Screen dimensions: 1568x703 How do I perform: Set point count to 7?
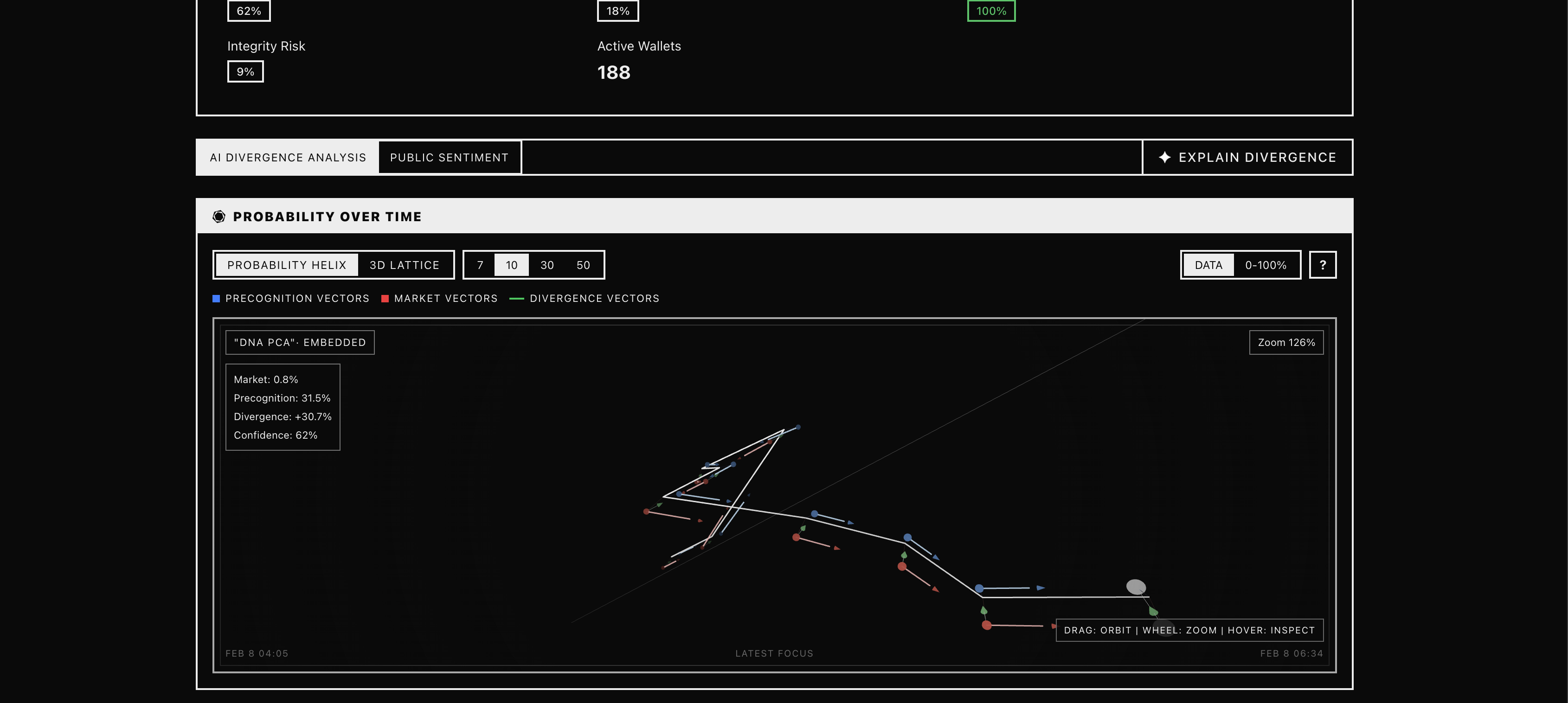coord(480,265)
